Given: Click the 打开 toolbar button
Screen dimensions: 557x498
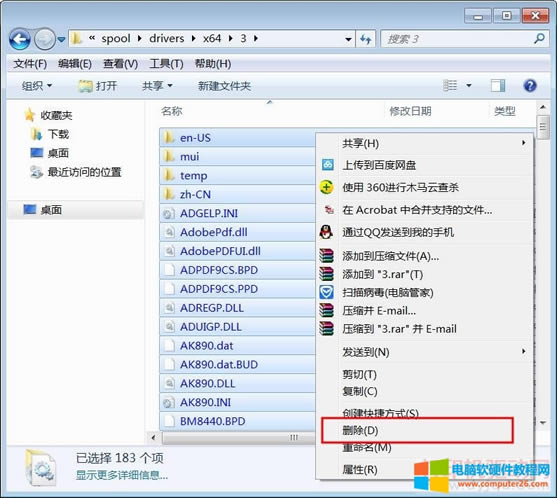Looking at the screenshot, I should (x=98, y=86).
